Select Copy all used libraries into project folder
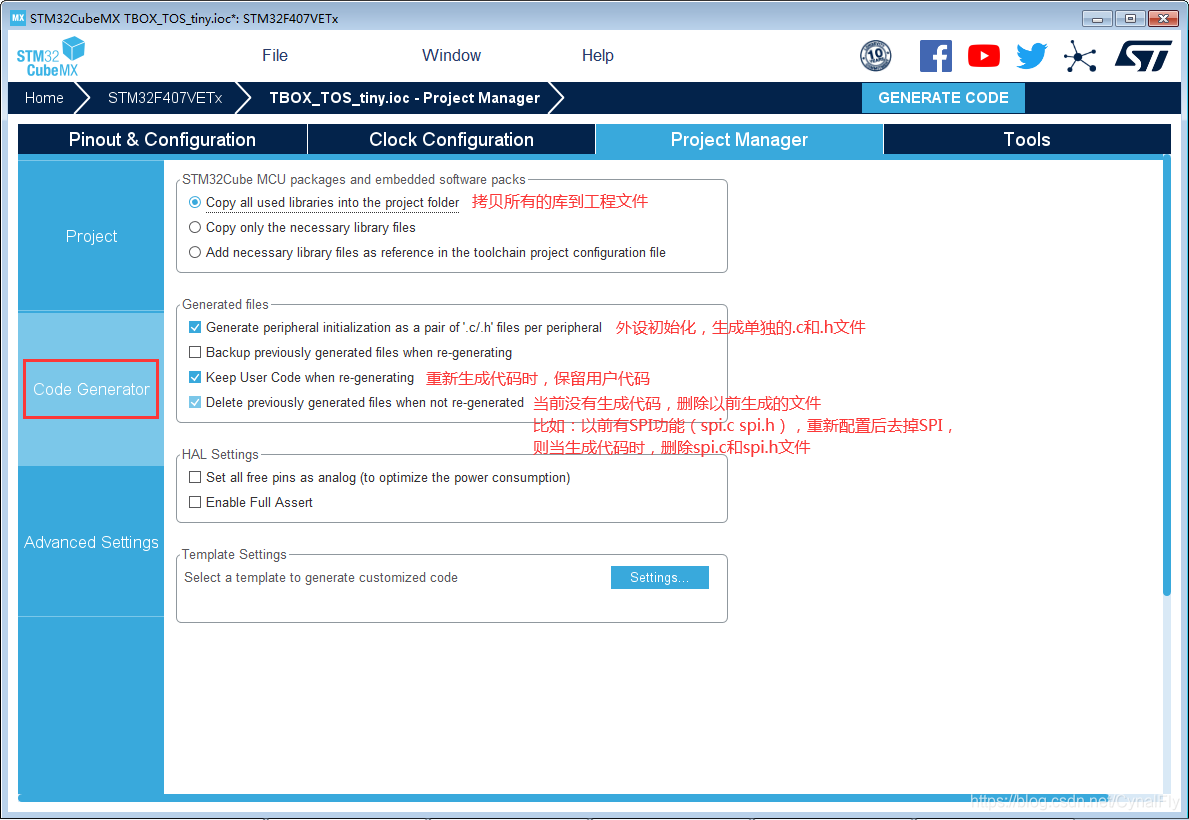The image size is (1189, 820). point(195,203)
